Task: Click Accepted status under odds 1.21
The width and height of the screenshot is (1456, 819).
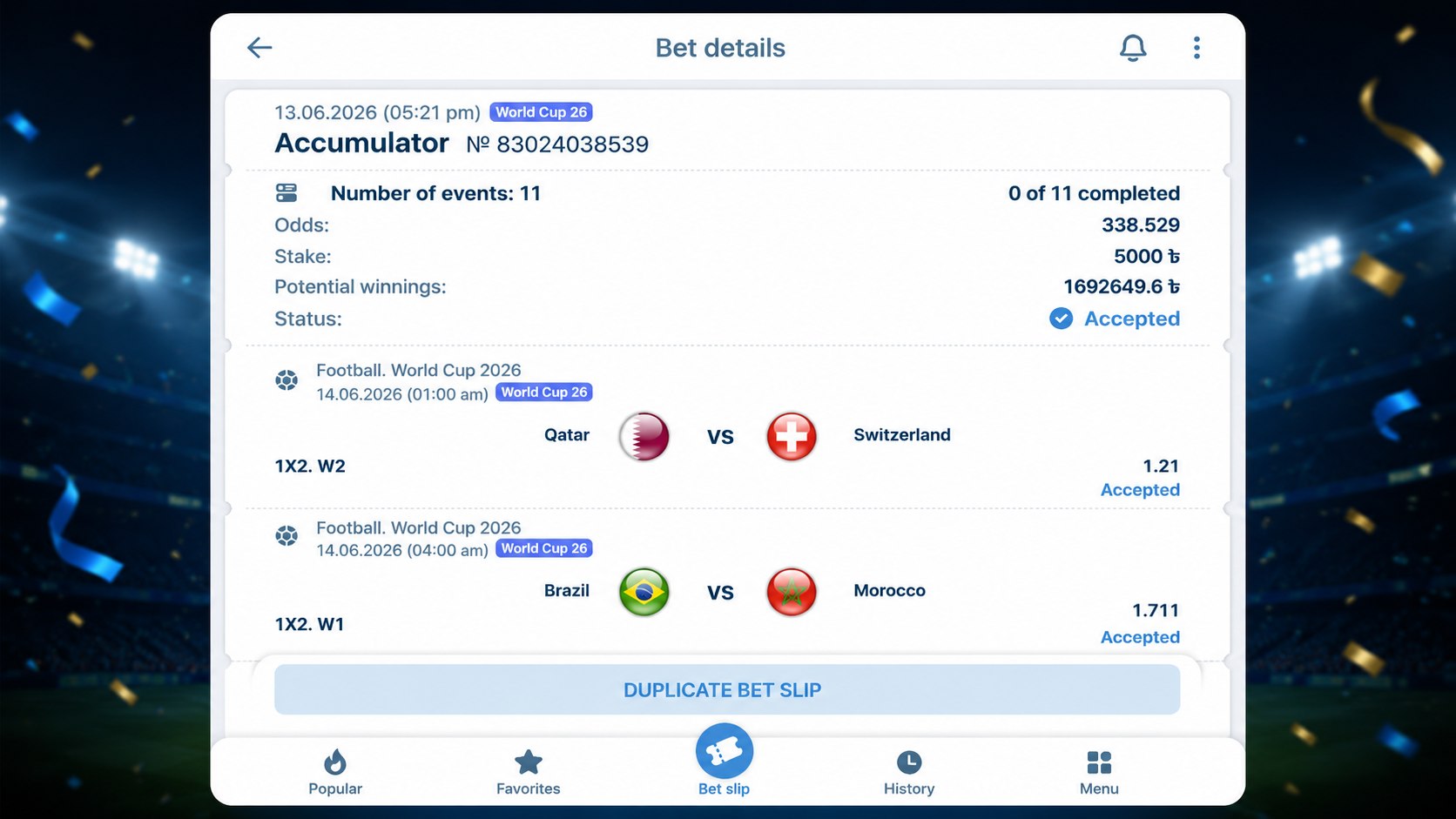Action: coord(1140,490)
